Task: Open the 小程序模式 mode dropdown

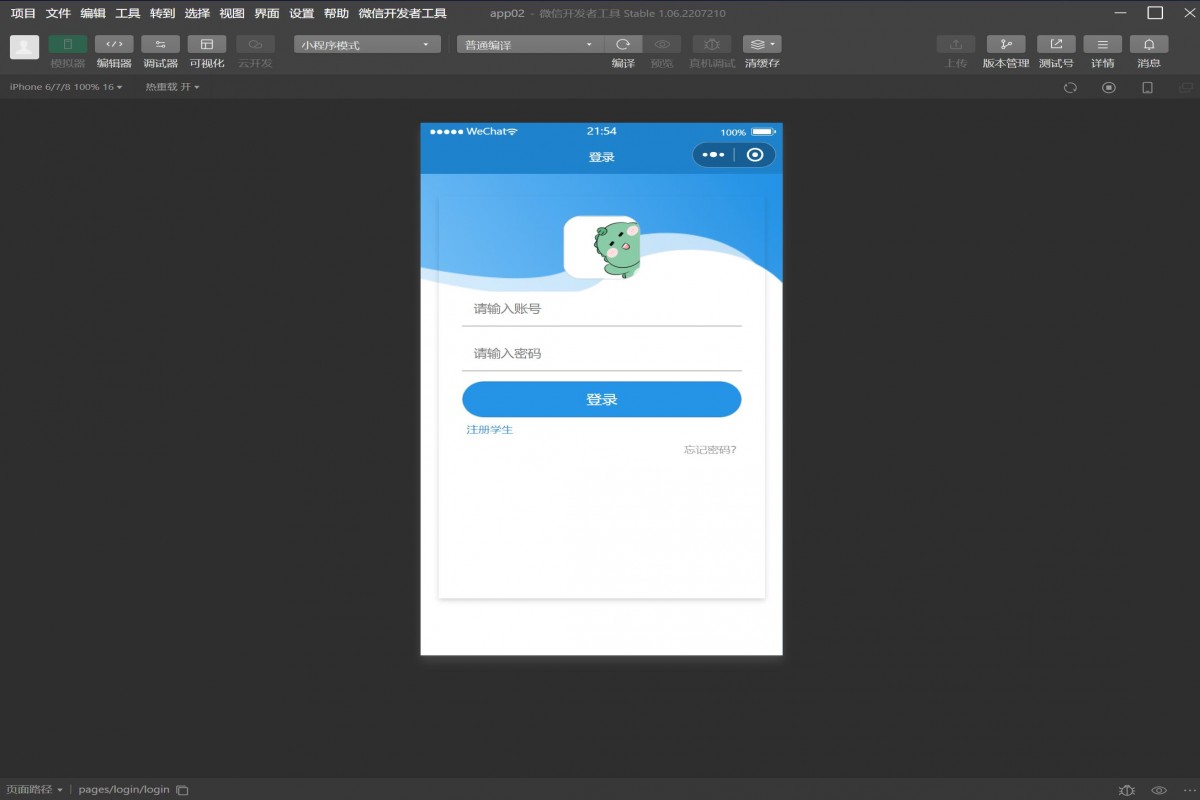Action: [367, 45]
